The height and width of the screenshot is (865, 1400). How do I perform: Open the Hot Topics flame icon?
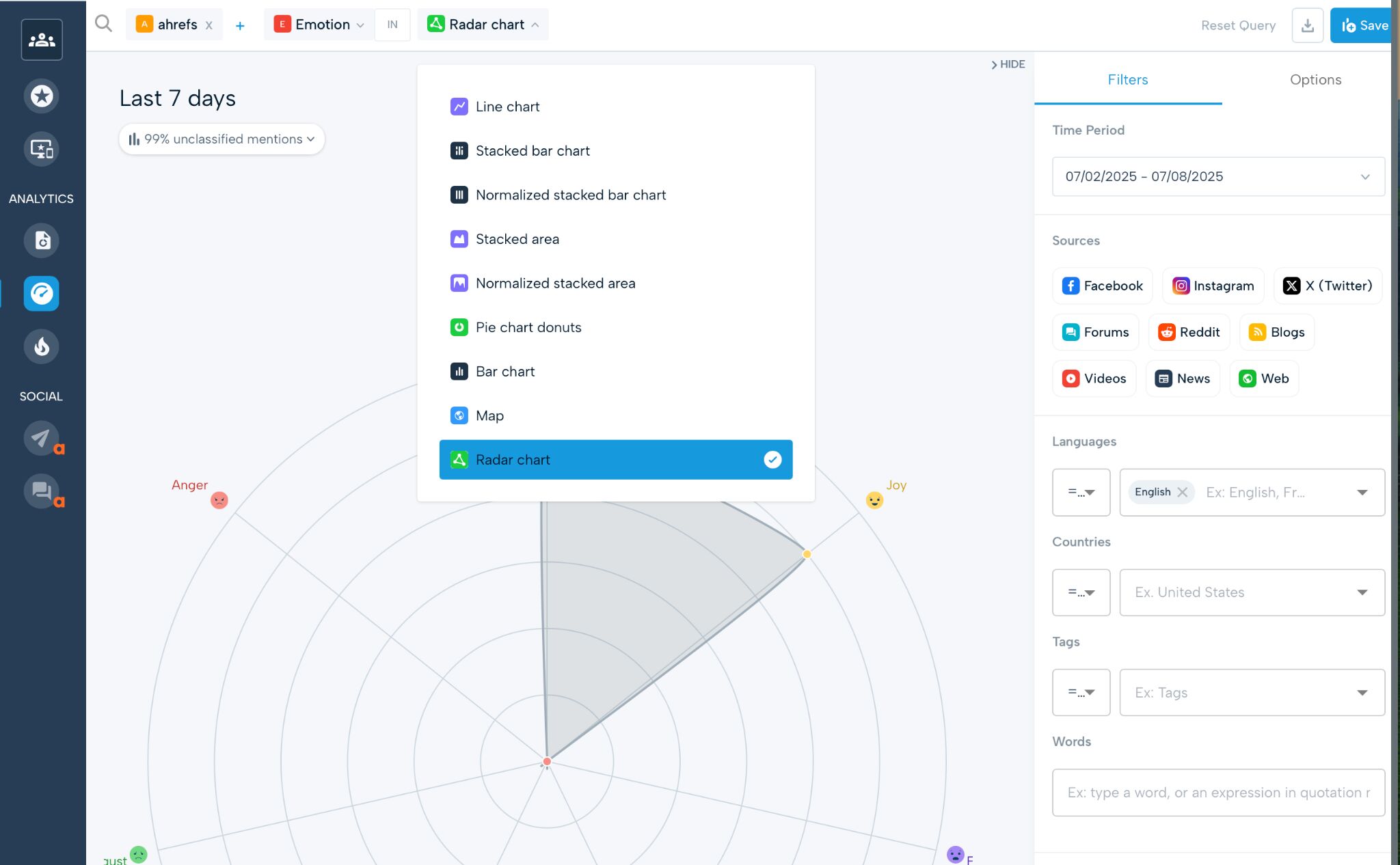click(41, 346)
